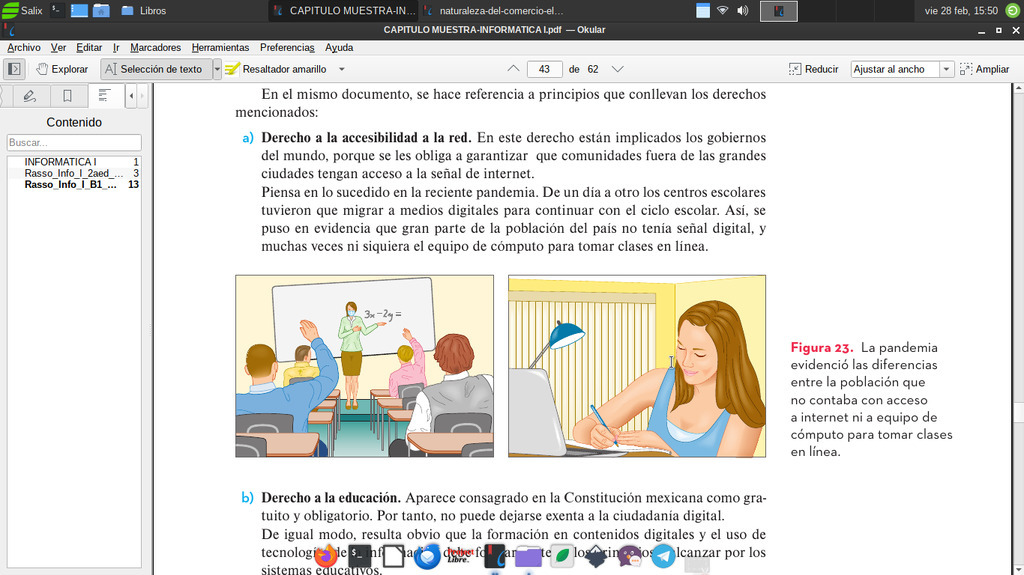Launch terminal from top panel

pos(57,10)
